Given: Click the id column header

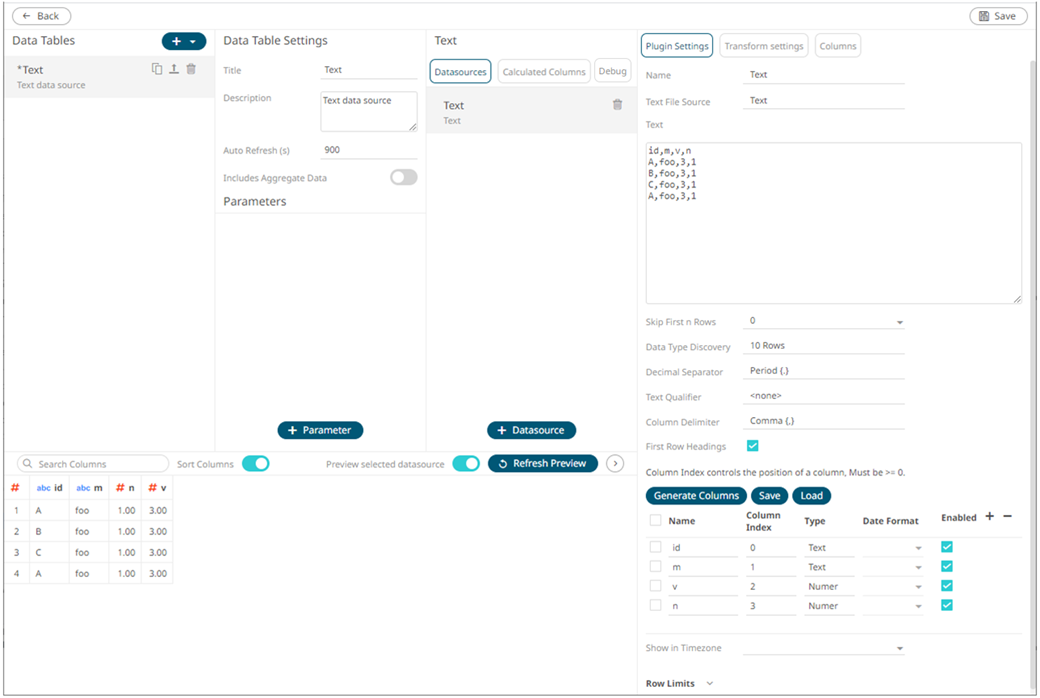Looking at the screenshot, I should pyautogui.click(x=49, y=488).
